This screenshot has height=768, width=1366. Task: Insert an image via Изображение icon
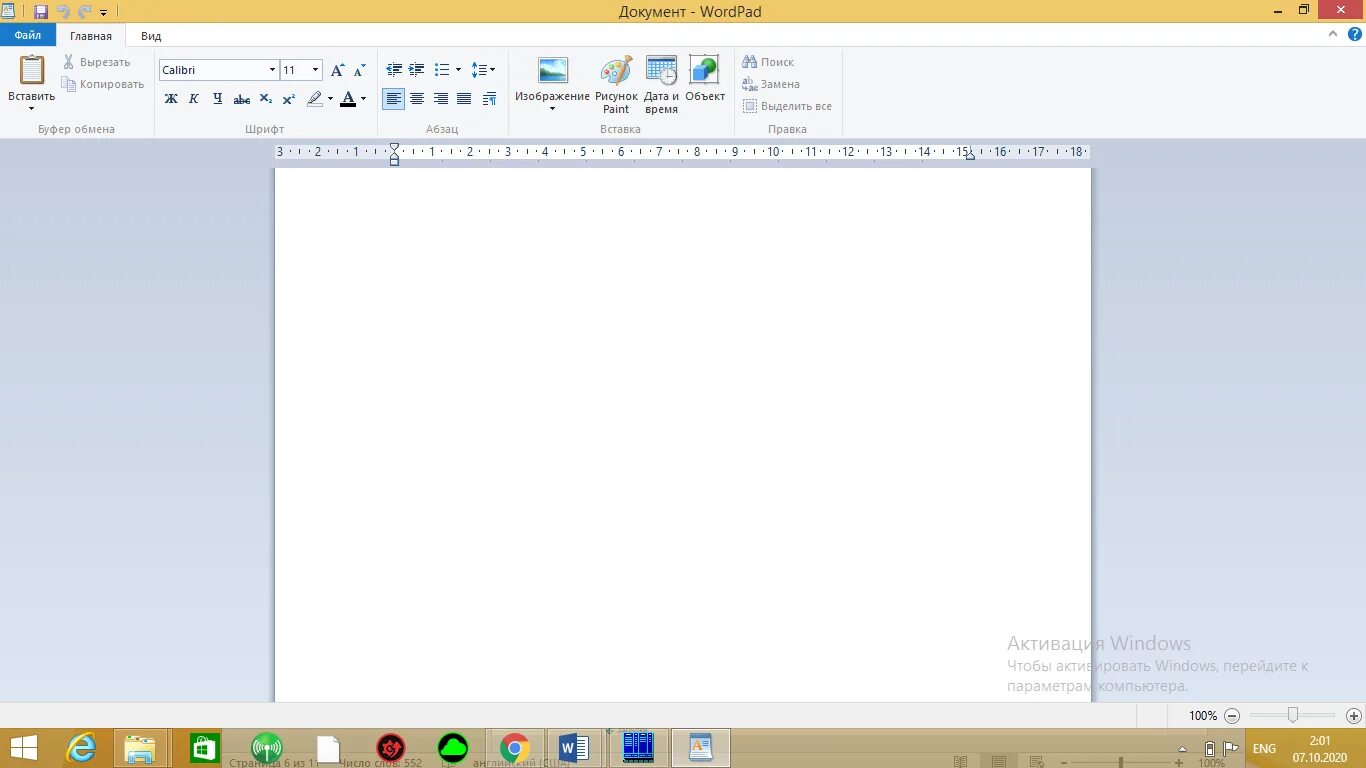pos(553,71)
